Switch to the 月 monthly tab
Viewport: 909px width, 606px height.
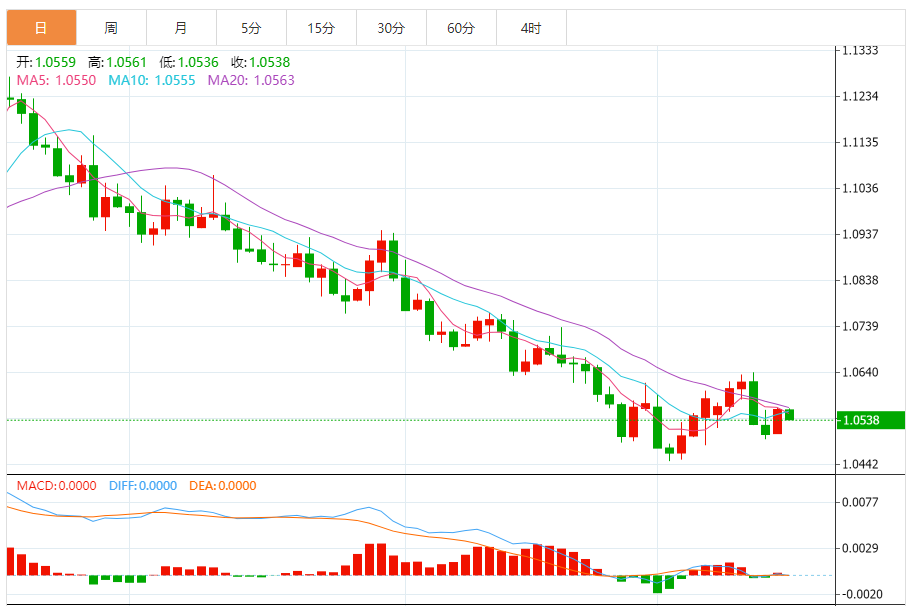[x=181, y=28]
